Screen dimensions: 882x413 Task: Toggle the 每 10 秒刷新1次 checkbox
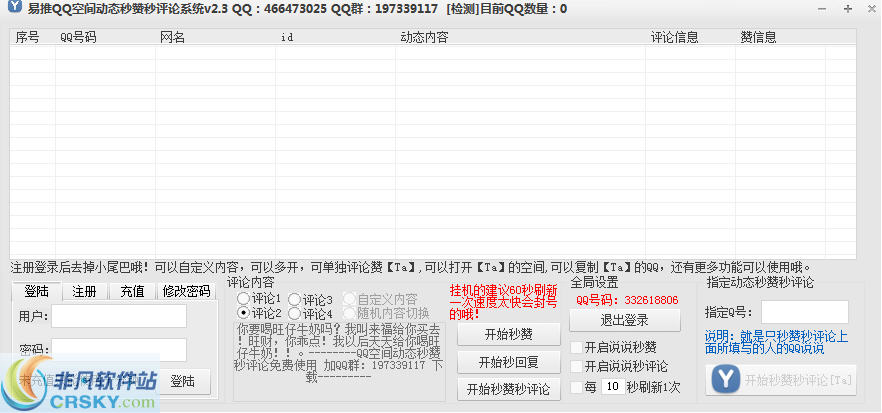[x=577, y=387]
